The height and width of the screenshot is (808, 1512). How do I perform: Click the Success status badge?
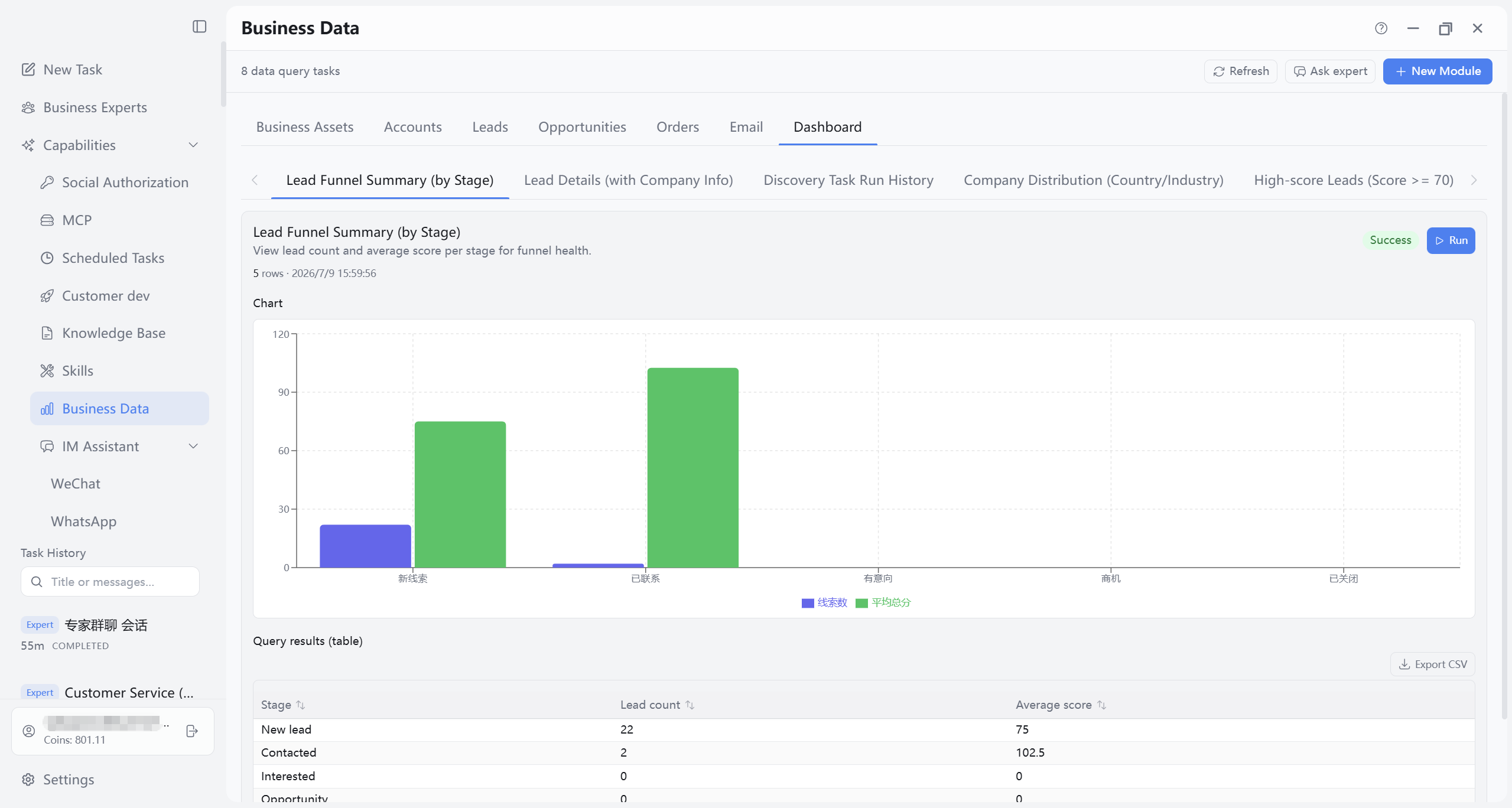[1390, 240]
